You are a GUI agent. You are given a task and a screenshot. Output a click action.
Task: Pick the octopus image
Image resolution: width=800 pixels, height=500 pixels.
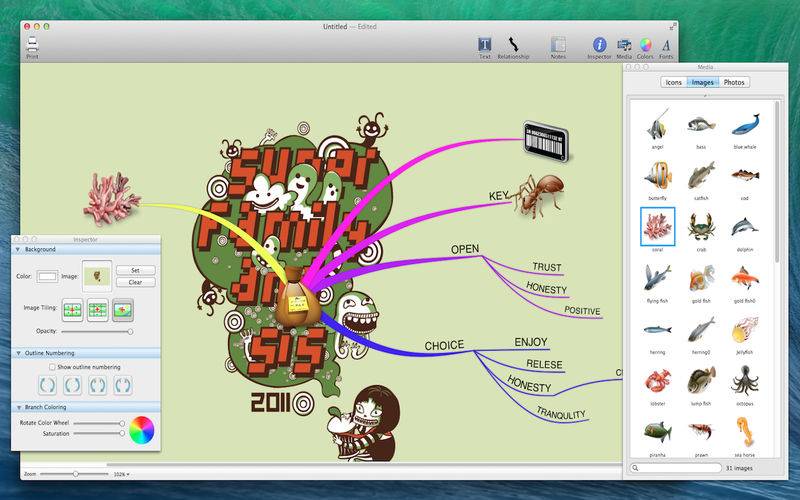pos(745,380)
